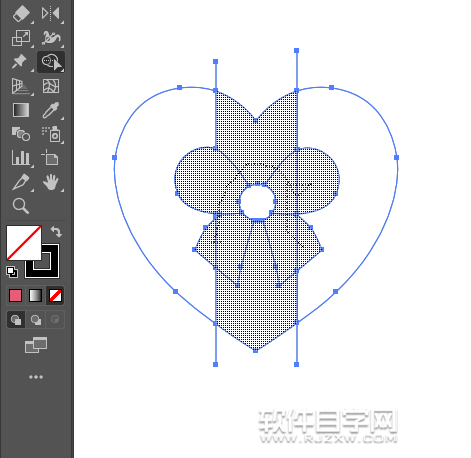
Task: Select the Mesh tool
Action: coord(51,86)
